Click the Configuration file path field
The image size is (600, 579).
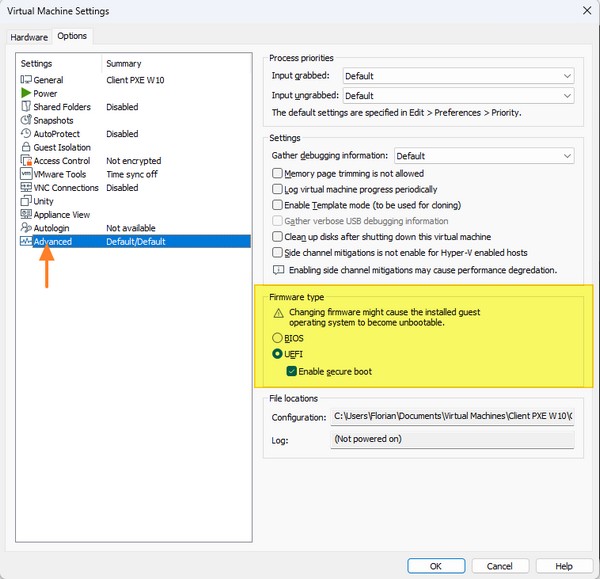(x=452, y=416)
